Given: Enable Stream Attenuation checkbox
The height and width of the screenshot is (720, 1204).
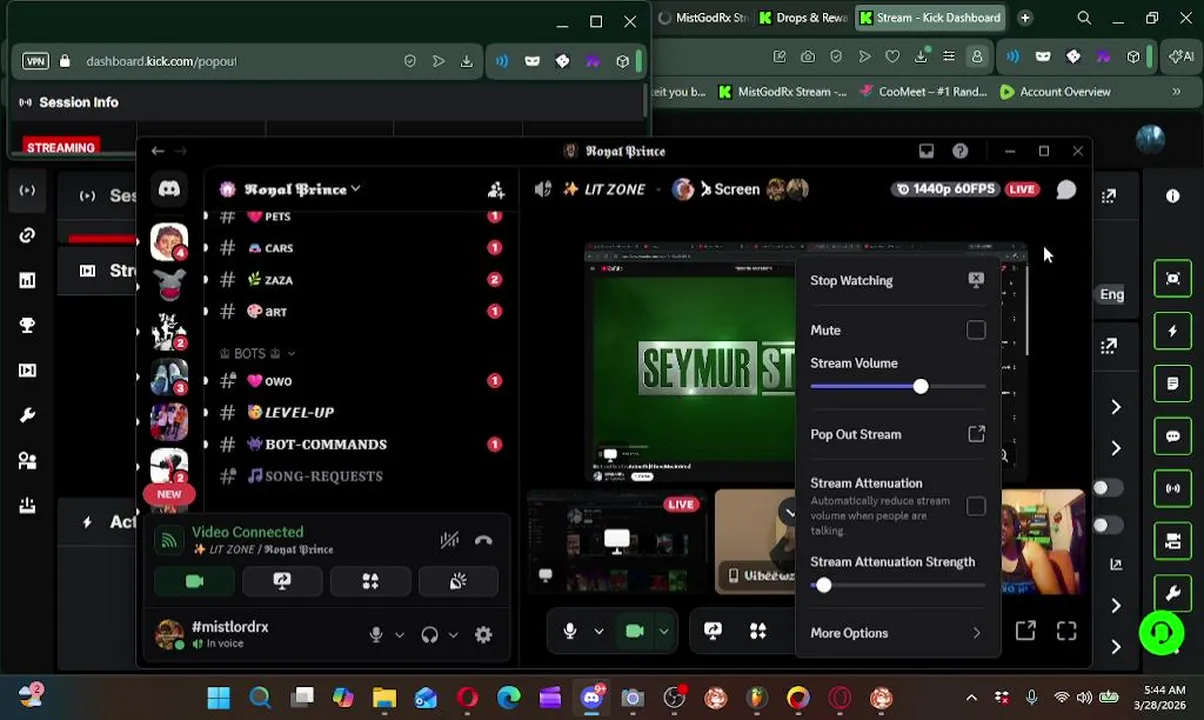Looking at the screenshot, I should pos(976,506).
